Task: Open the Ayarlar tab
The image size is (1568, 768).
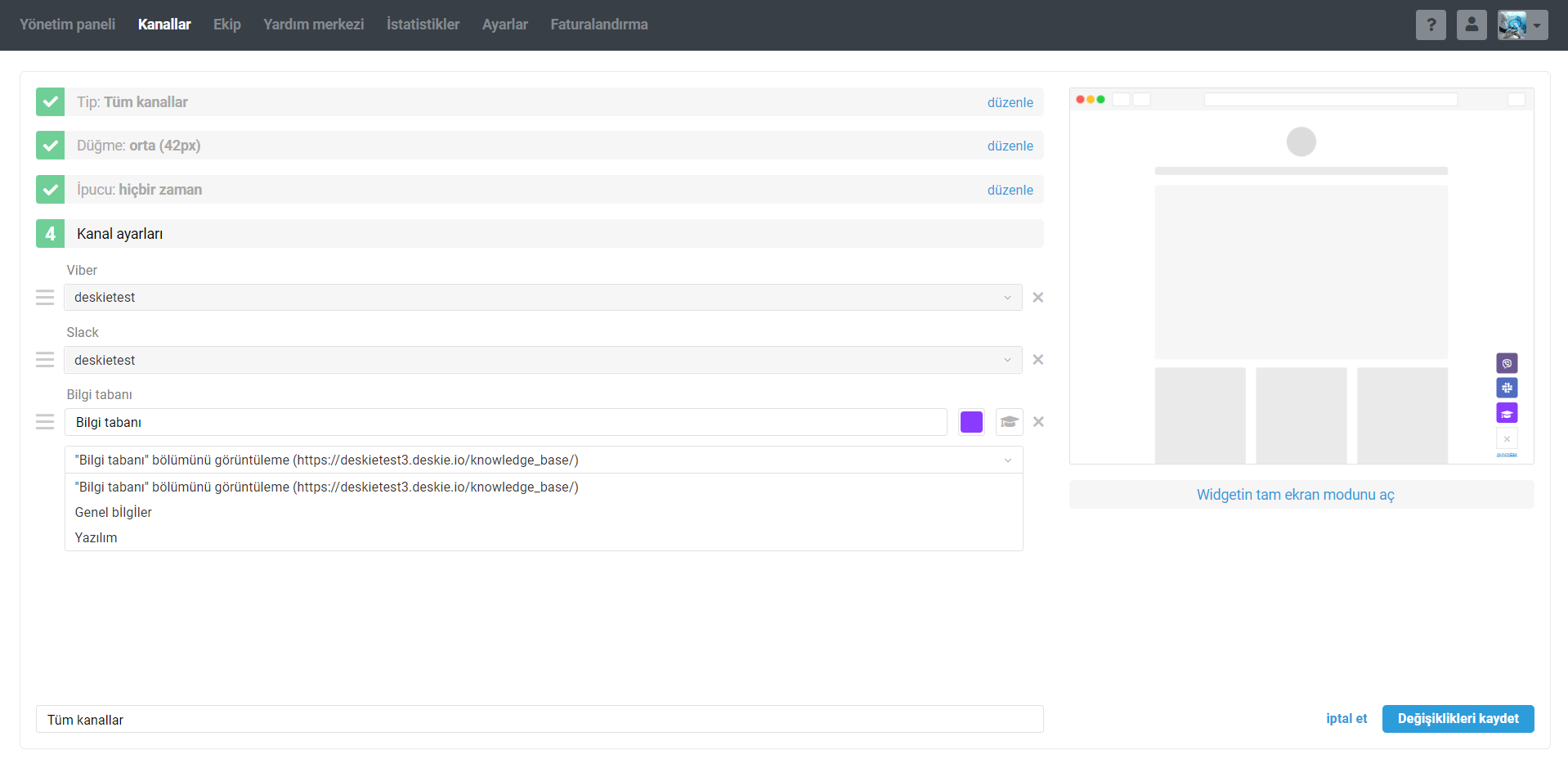Action: pyautogui.click(x=505, y=25)
